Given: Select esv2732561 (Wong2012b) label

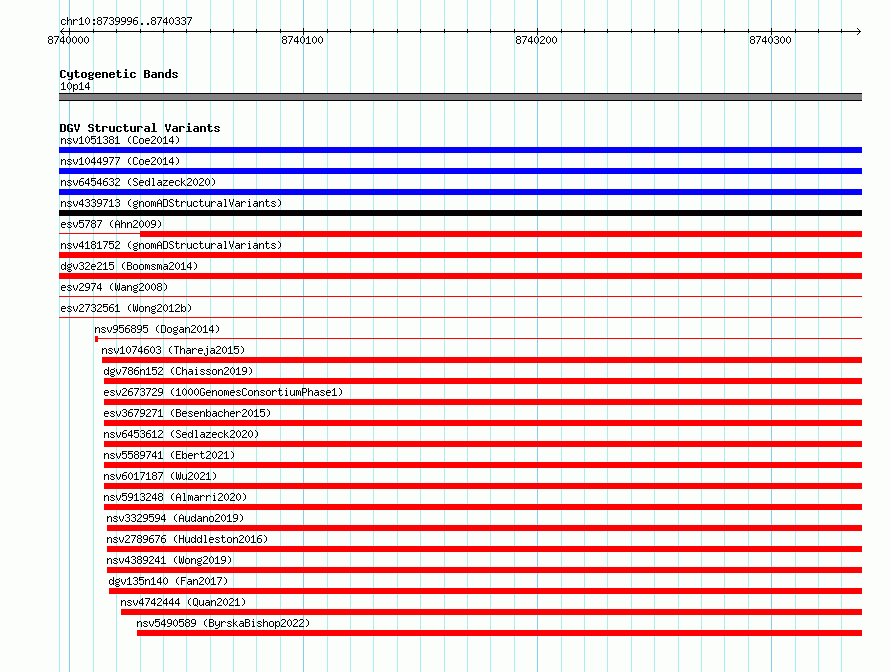Looking at the screenshot, I should tap(126, 308).
